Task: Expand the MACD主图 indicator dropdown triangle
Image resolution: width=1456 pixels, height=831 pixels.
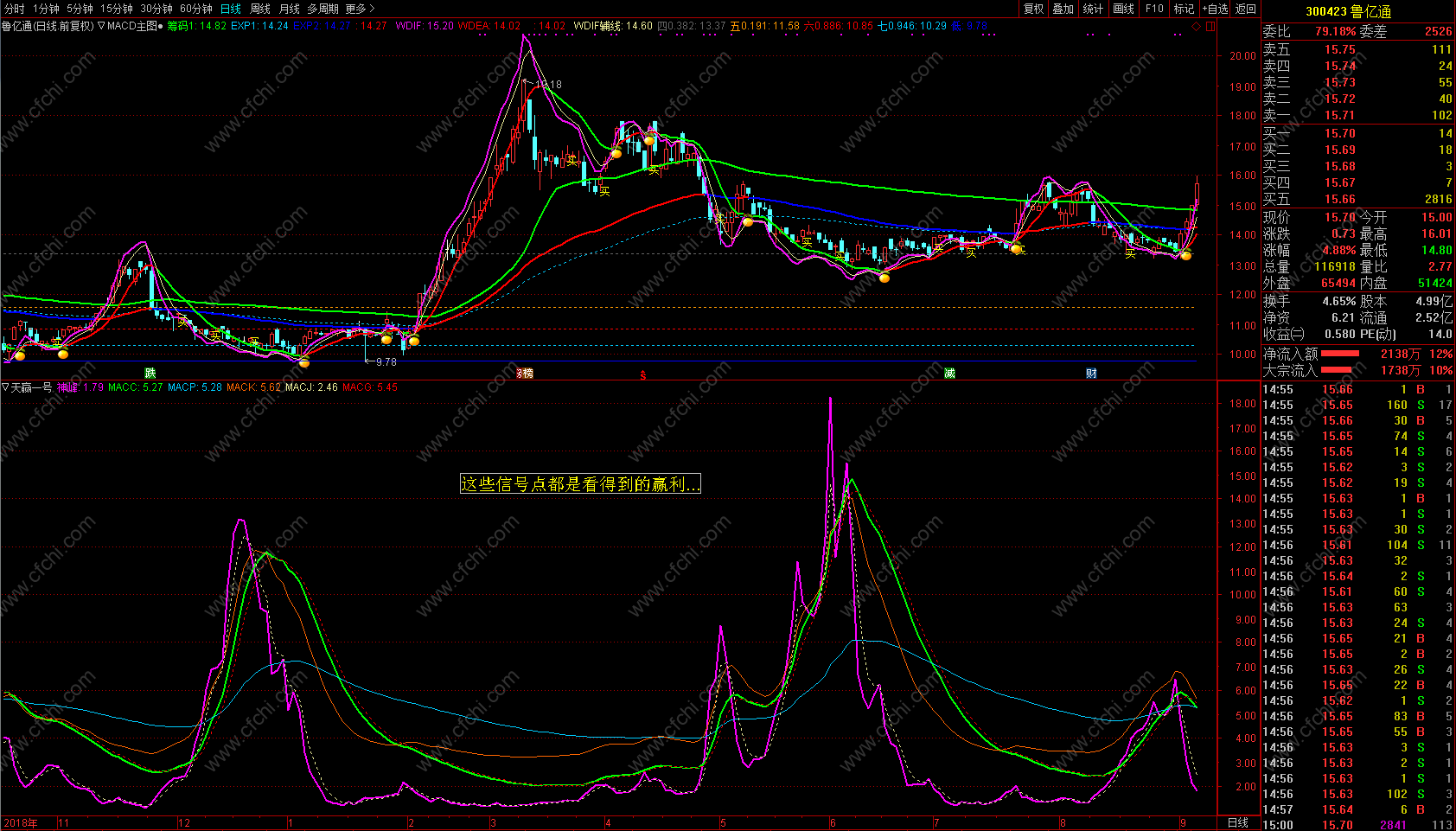Action: 101,26
